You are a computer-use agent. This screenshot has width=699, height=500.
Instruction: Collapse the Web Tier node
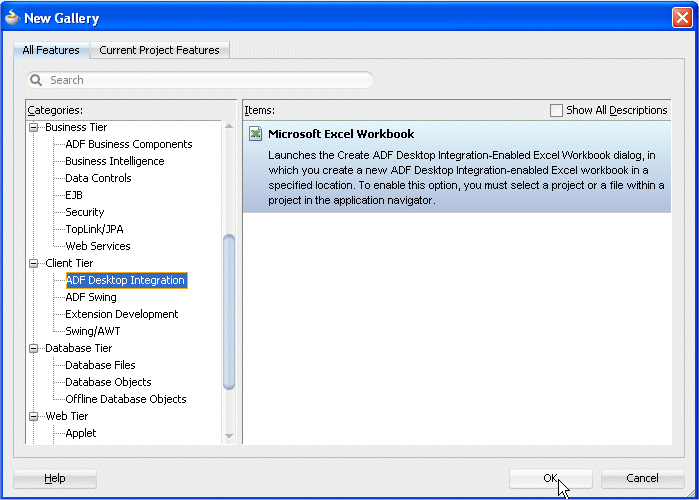(x=33, y=416)
